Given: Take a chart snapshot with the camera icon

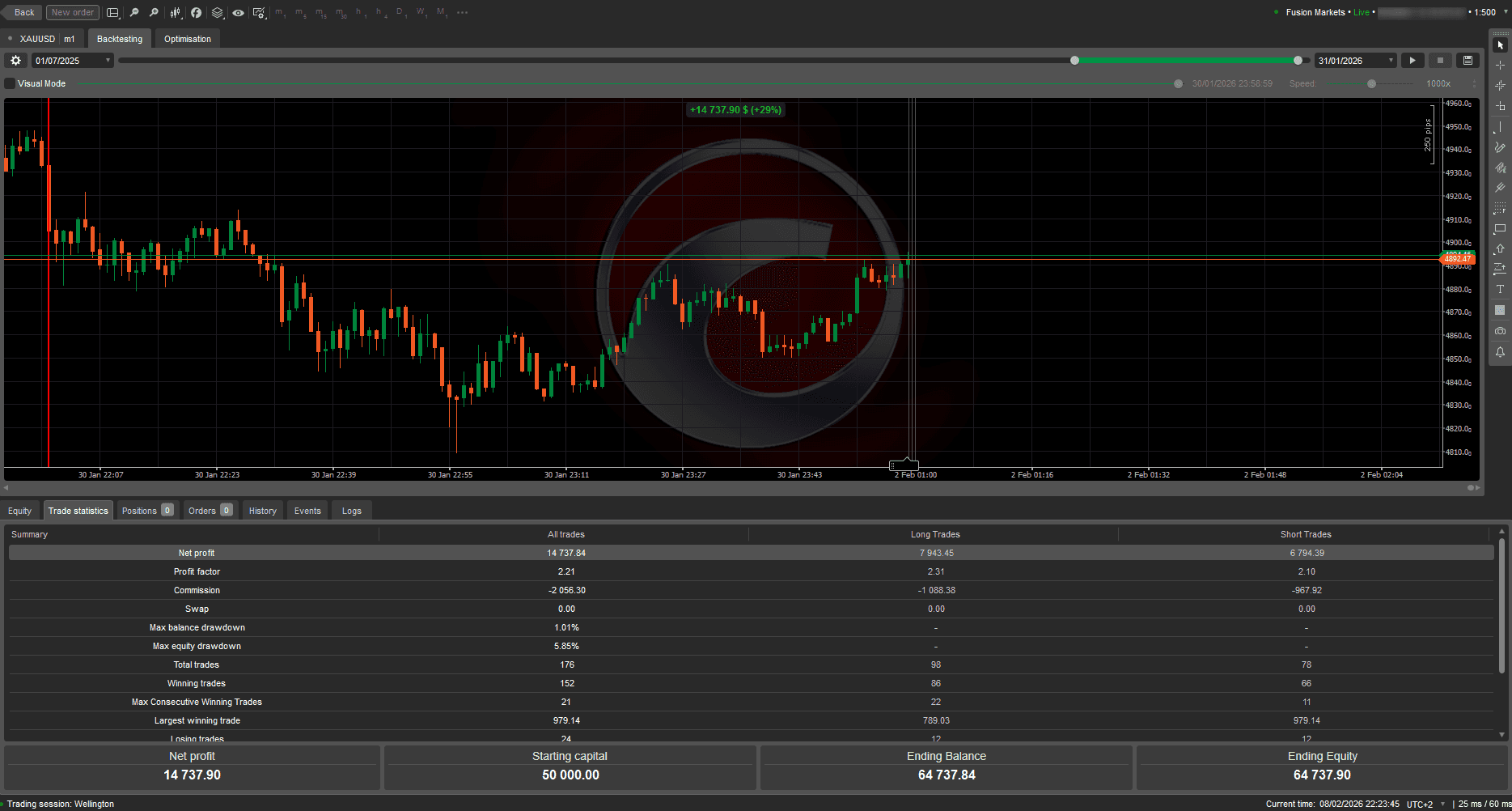Looking at the screenshot, I should click(x=1501, y=331).
